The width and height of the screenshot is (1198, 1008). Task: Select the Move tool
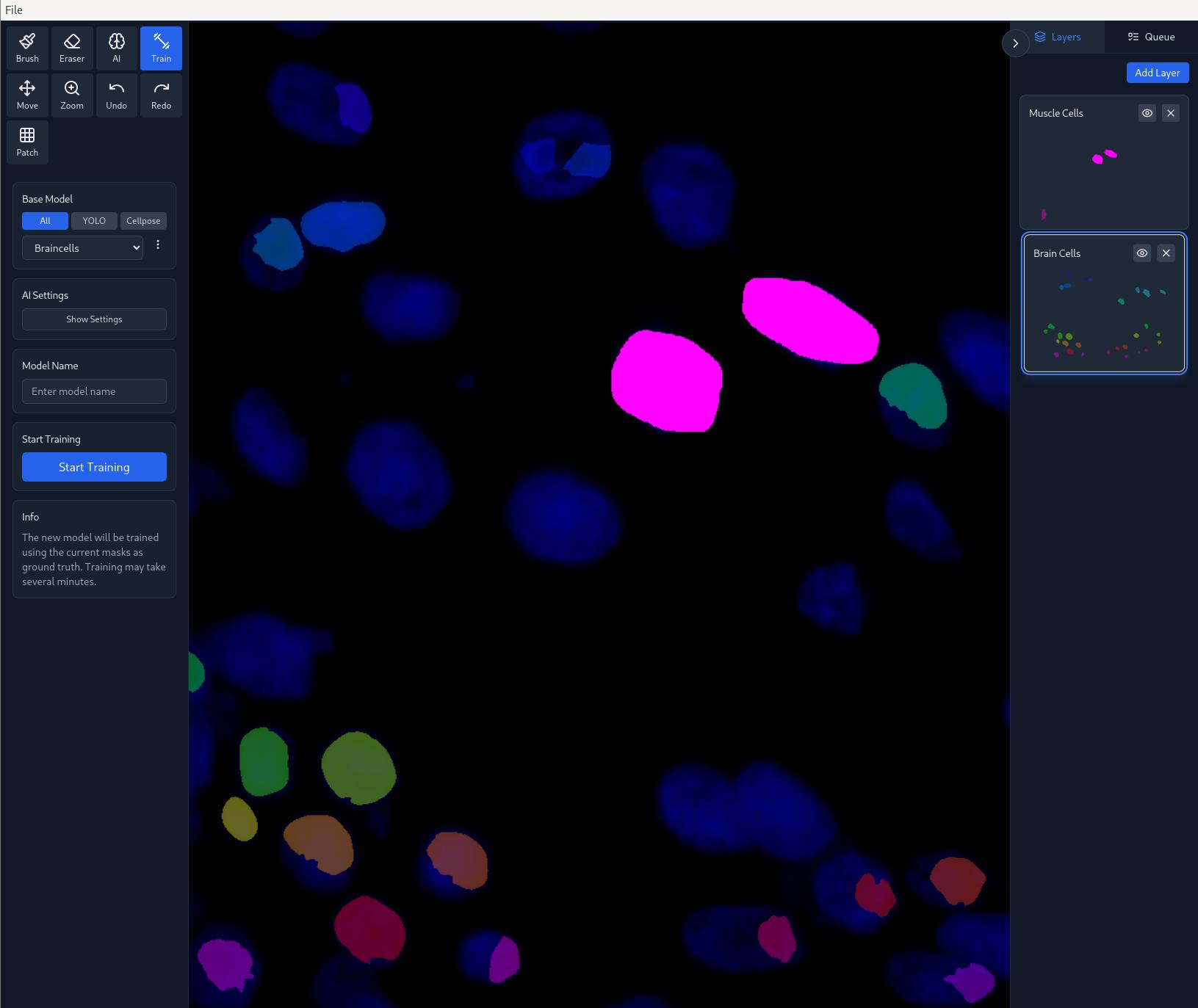(27, 94)
